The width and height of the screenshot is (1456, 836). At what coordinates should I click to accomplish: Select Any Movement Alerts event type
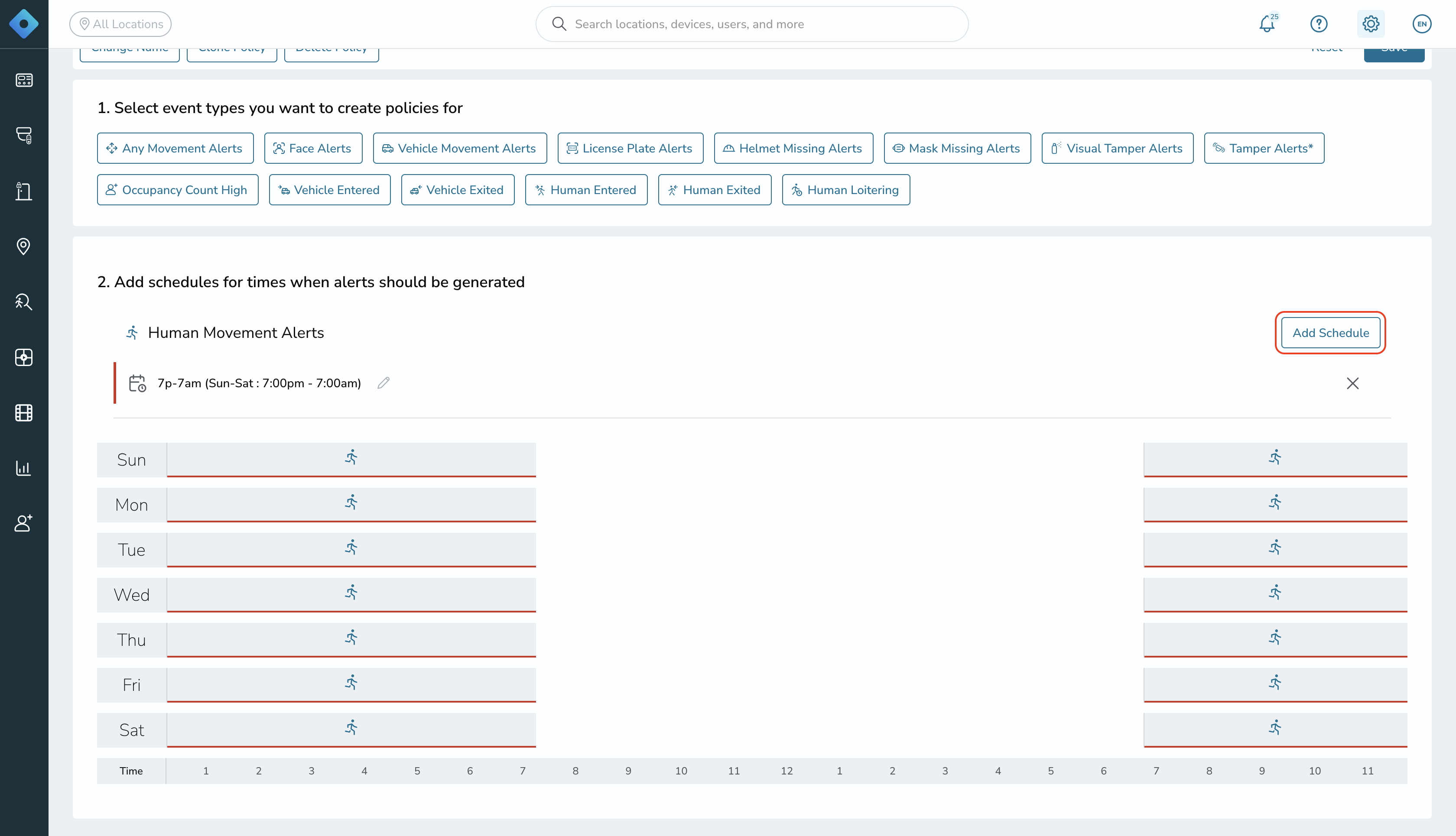tap(175, 148)
